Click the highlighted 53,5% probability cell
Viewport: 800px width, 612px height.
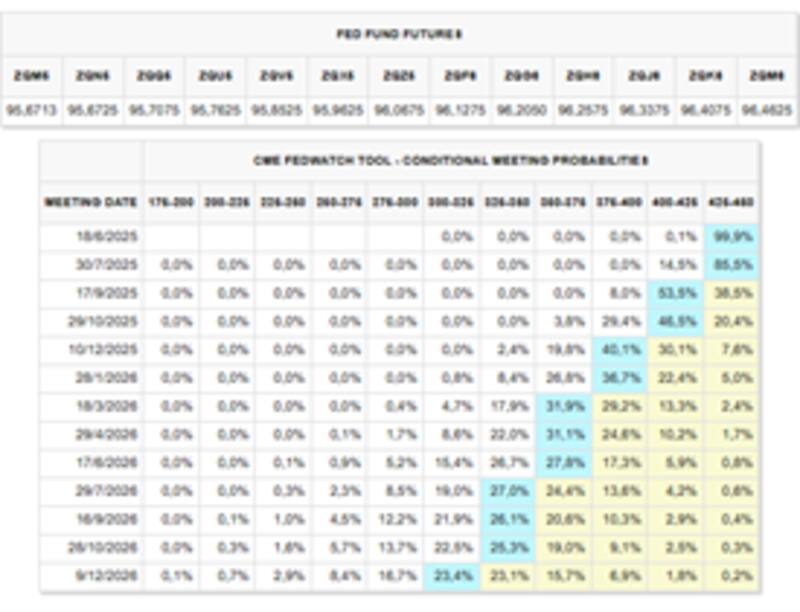point(675,294)
